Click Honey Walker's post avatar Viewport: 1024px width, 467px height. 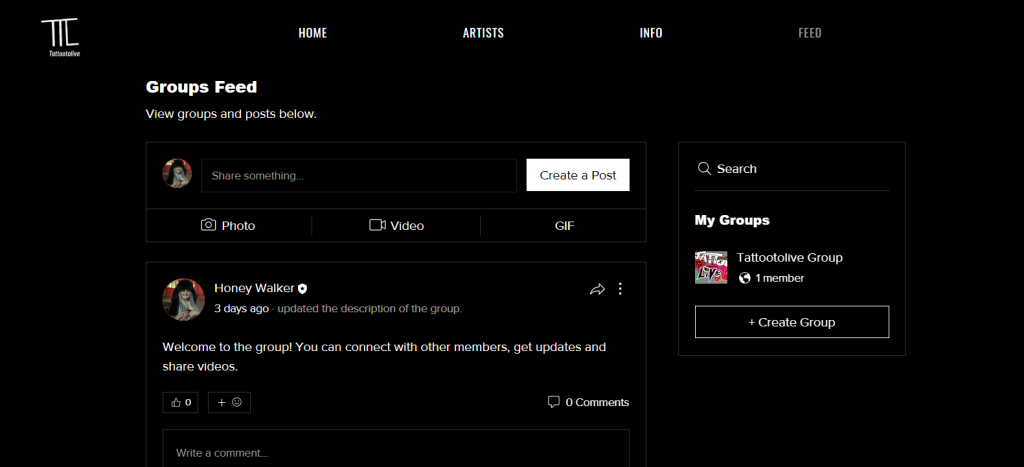click(x=184, y=299)
